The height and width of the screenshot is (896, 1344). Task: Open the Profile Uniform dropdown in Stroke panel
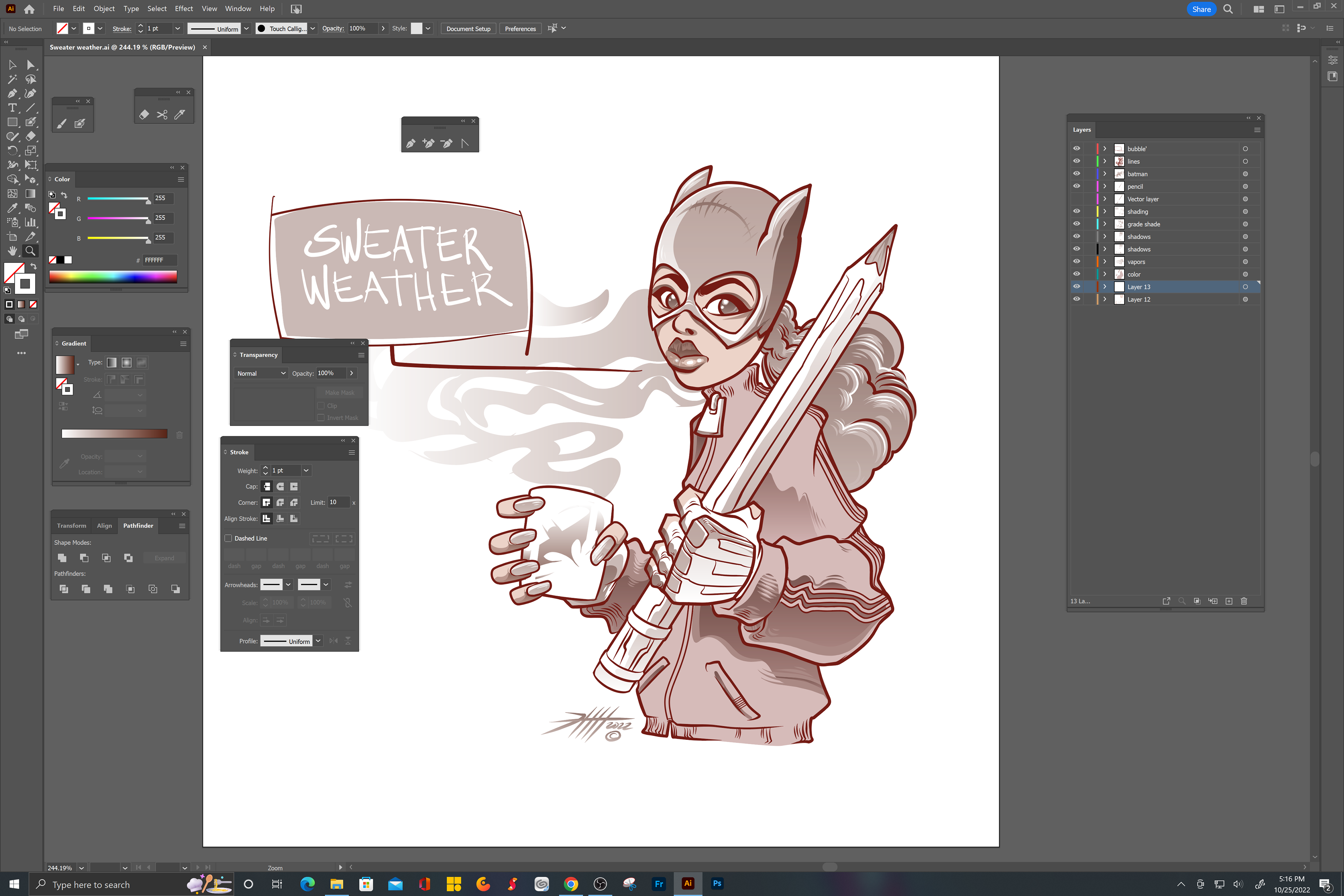[x=318, y=641]
